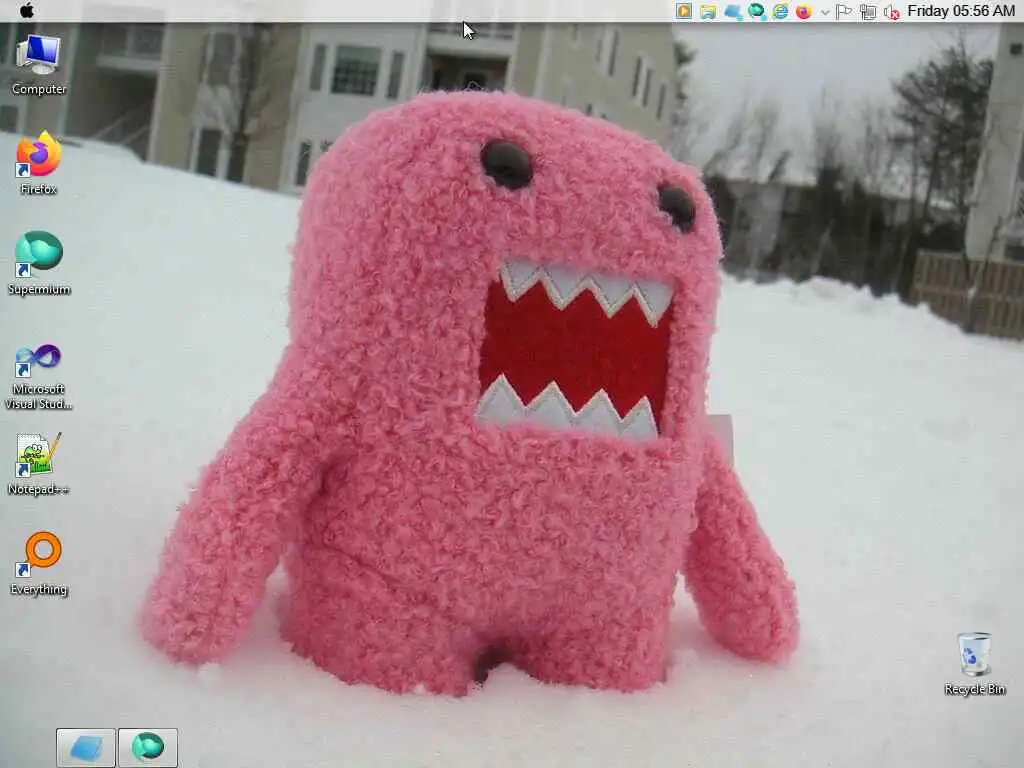This screenshot has width=1024, height=768.
Task: Click the blue cloud-shaped icon in top bar
Action: [x=733, y=11]
